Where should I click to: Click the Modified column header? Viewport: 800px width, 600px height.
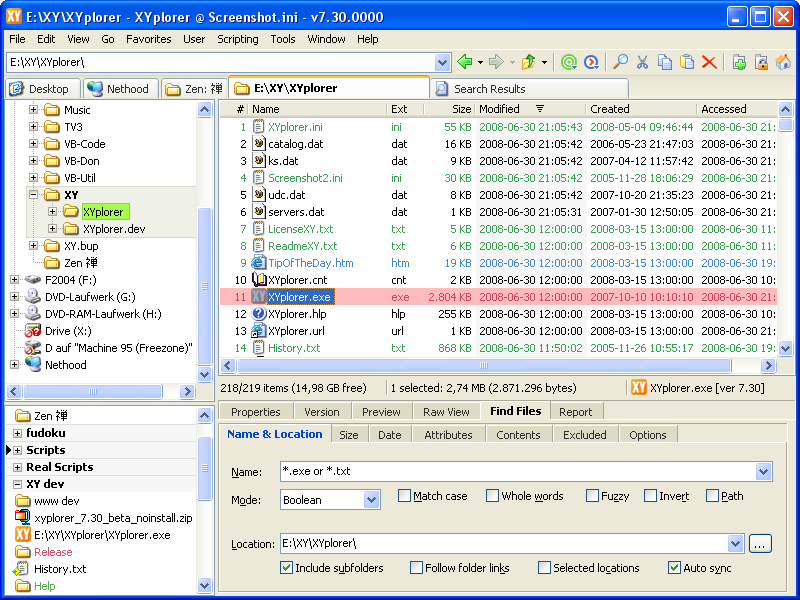tap(531, 109)
